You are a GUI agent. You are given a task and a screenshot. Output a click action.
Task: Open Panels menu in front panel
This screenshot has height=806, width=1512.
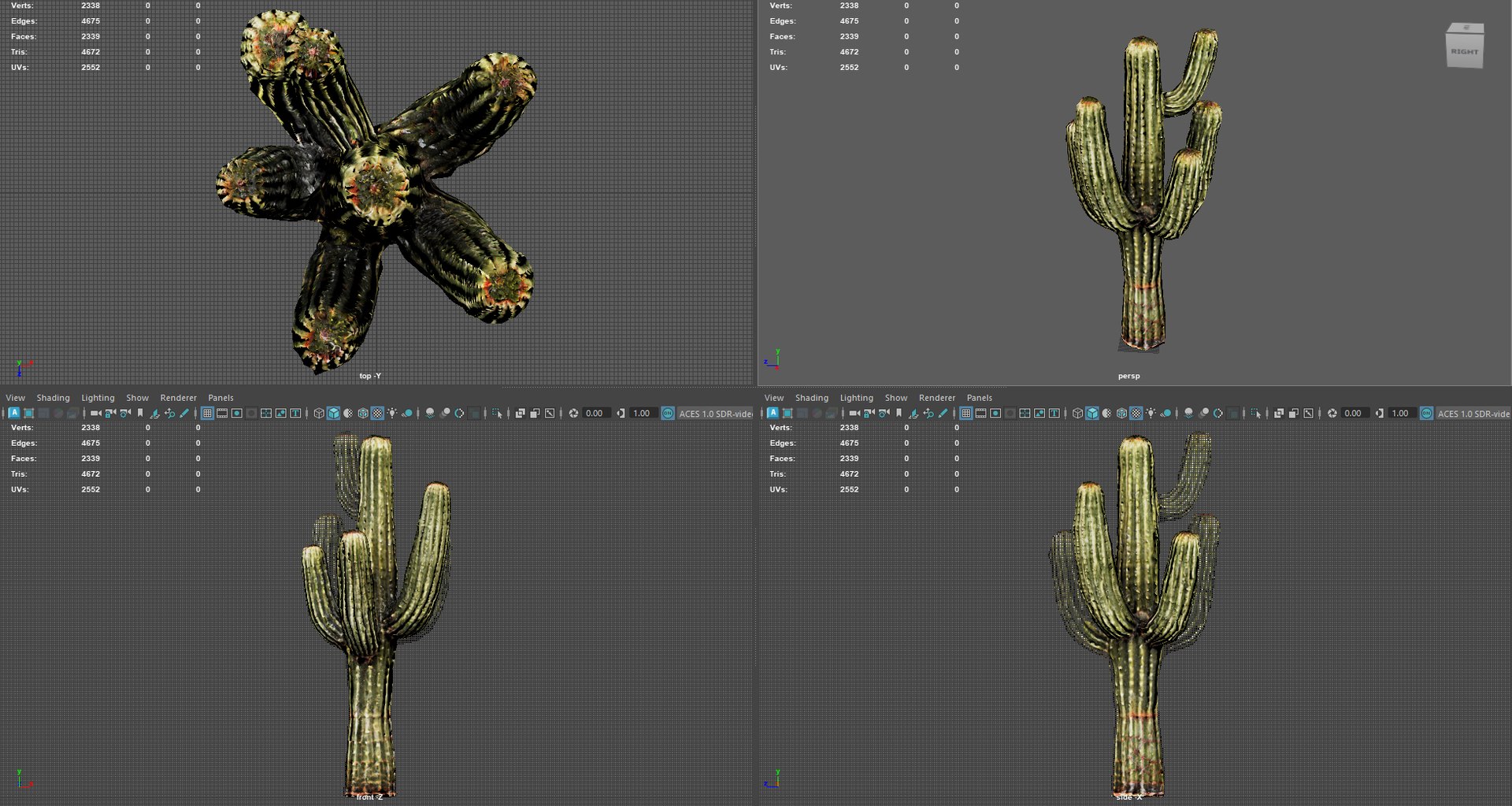tap(220, 398)
